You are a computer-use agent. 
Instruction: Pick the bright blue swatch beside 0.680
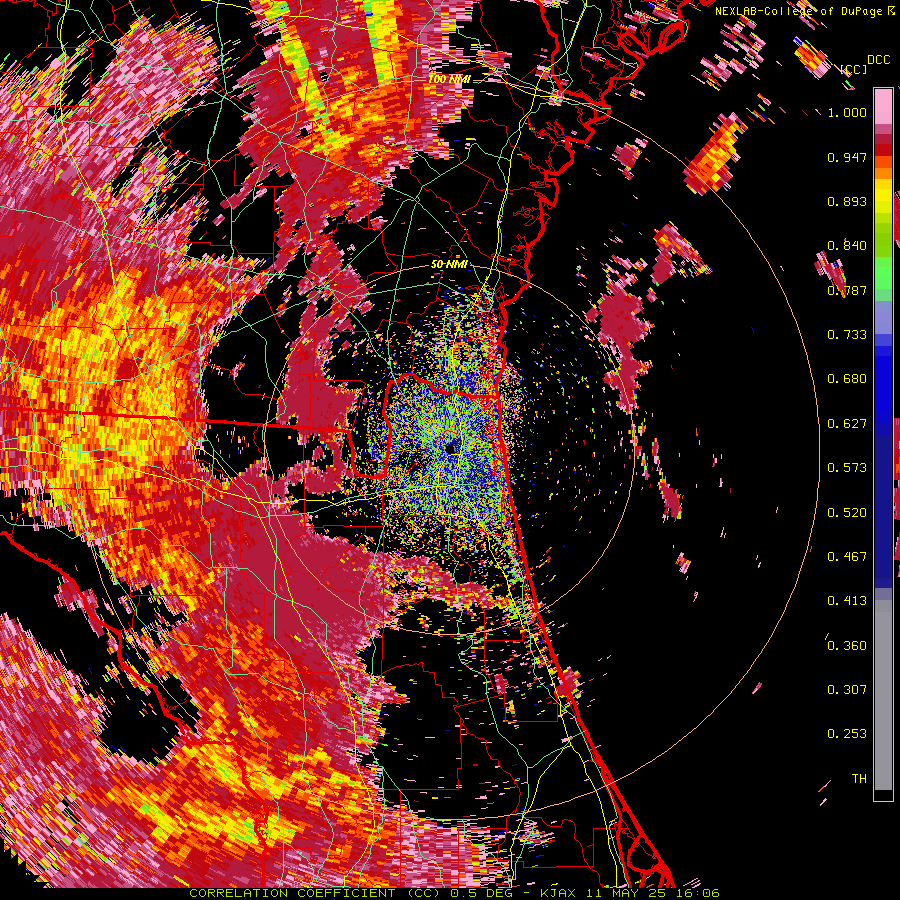click(x=883, y=382)
